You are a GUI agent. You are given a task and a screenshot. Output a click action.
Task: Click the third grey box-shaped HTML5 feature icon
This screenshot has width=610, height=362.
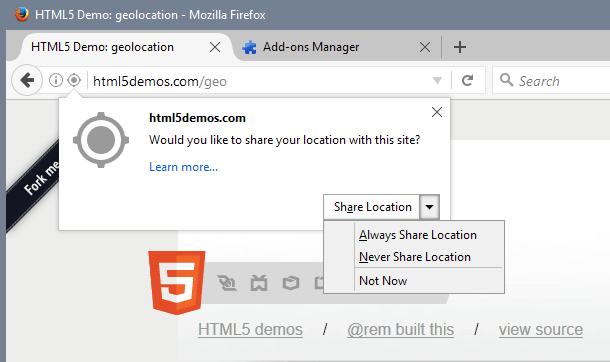tap(291, 283)
